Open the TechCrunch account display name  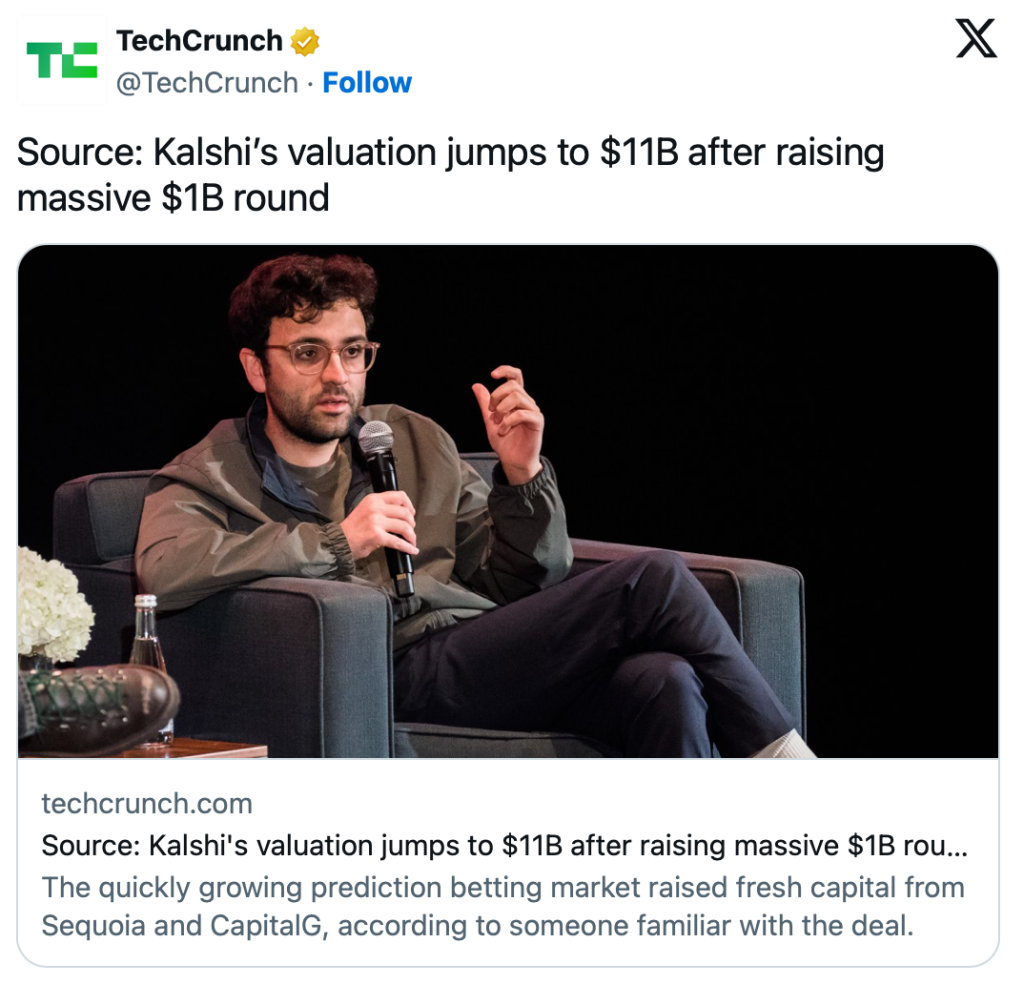[199, 41]
